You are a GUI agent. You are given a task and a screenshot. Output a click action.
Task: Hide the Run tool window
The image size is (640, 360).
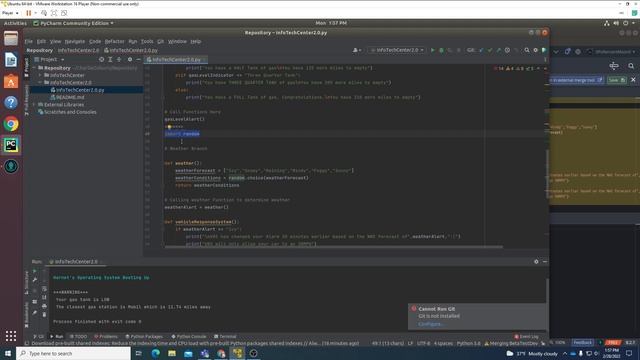click(x=545, y=262)
